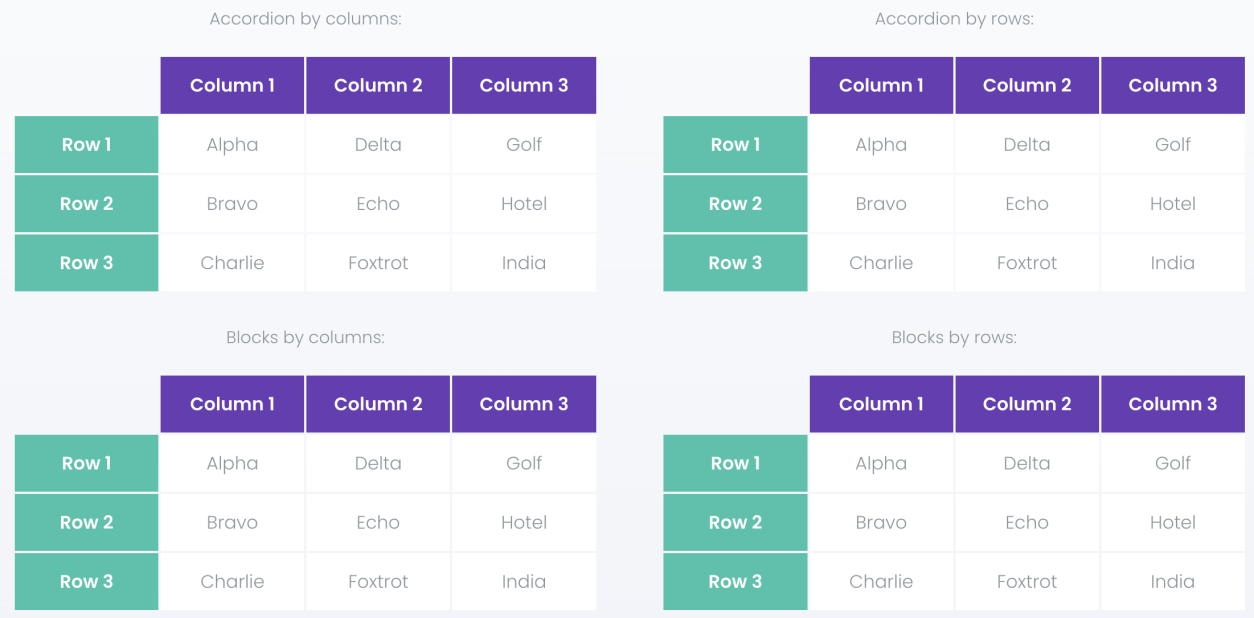The width and height of the screenshot is (1254, 618).
Task: Select Row 3 header in Blocks by rows table
Action: [x=735, y=582]
